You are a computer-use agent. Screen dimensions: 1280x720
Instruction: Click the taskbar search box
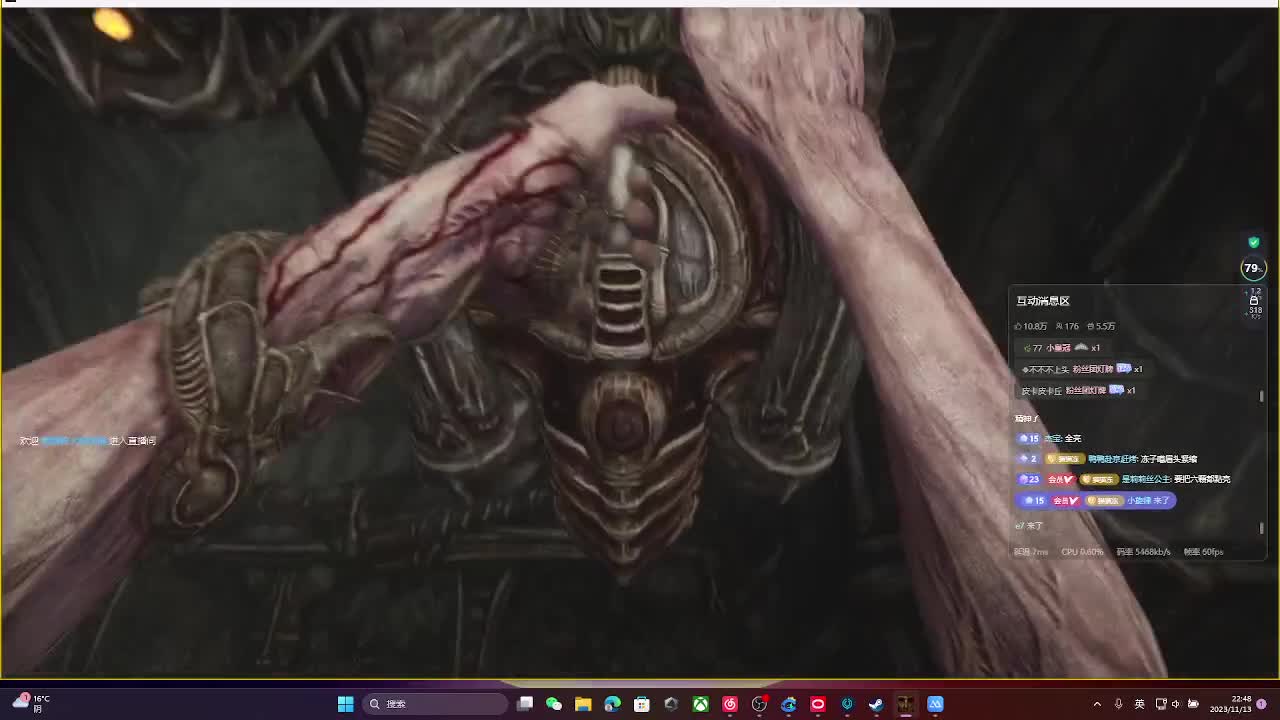point(435,704)
